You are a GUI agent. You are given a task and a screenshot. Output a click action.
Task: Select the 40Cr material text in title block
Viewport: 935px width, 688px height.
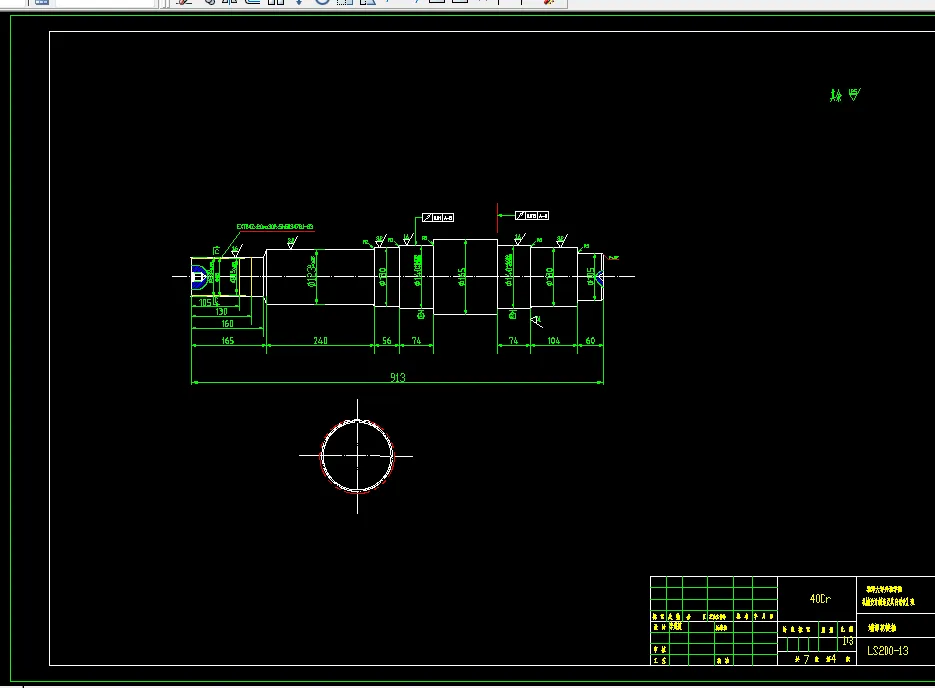pos(821,599)
